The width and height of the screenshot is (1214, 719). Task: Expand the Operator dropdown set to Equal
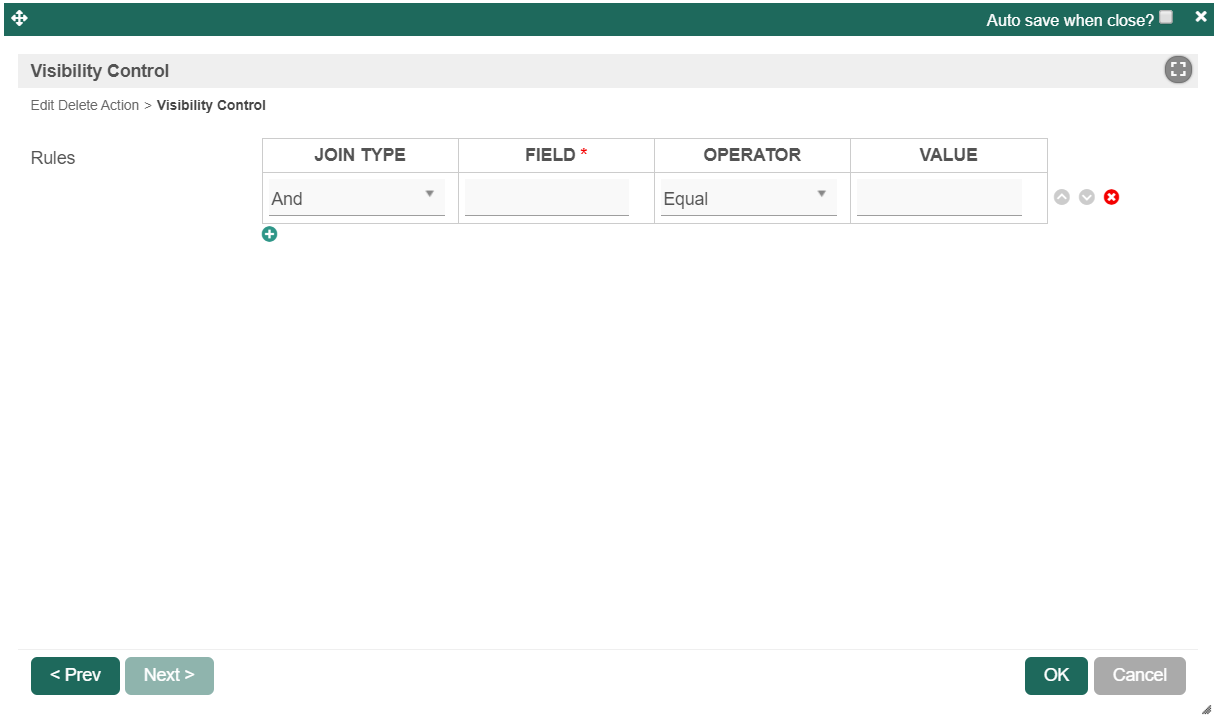click(748, 198)
